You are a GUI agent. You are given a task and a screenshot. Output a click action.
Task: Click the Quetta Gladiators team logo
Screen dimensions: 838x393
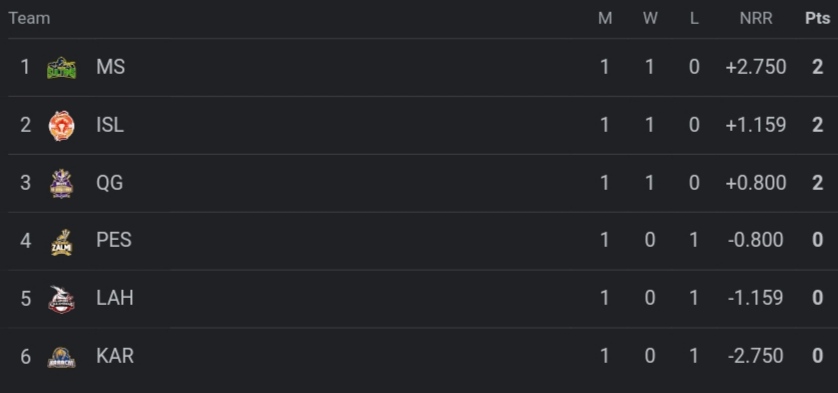[x=61, y=183]
